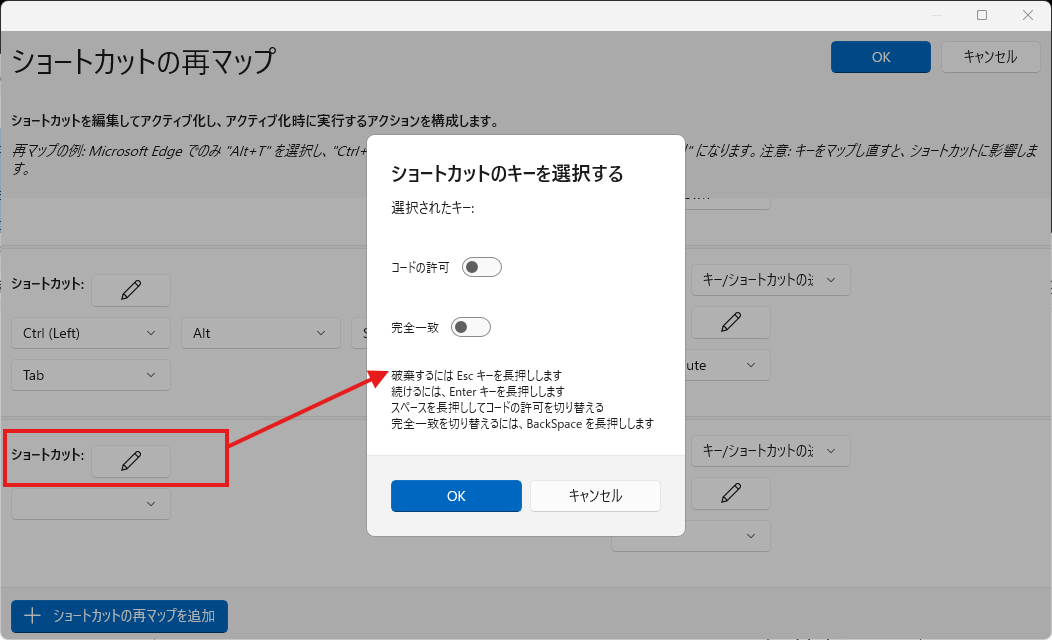Click the top-right キャンセル button of the window
This screenshot has height=640, width=1052.
[990, 57]
